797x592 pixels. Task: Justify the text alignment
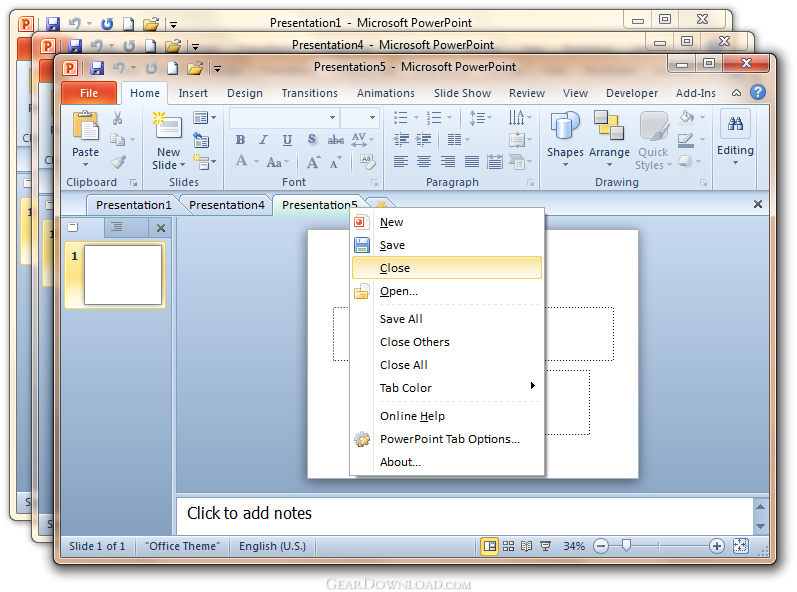coord(472,162)
